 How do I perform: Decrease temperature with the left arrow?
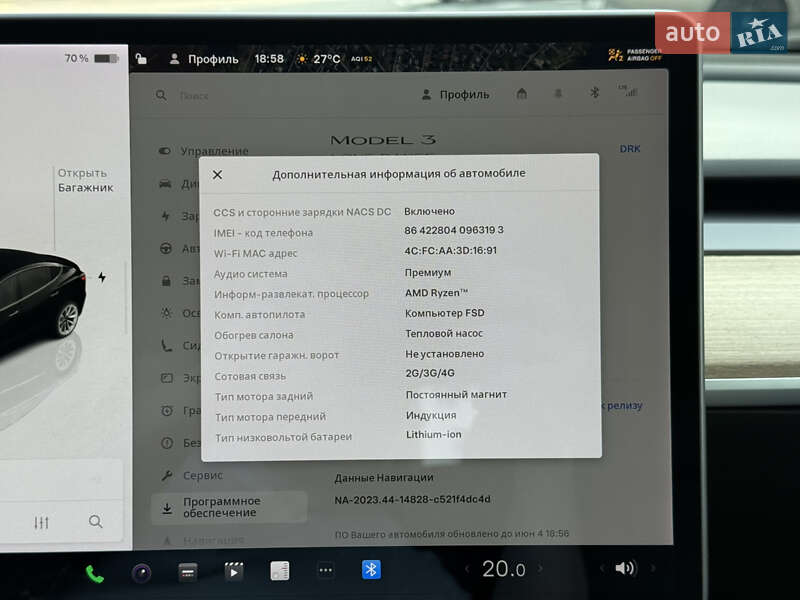tap(468, 568)
